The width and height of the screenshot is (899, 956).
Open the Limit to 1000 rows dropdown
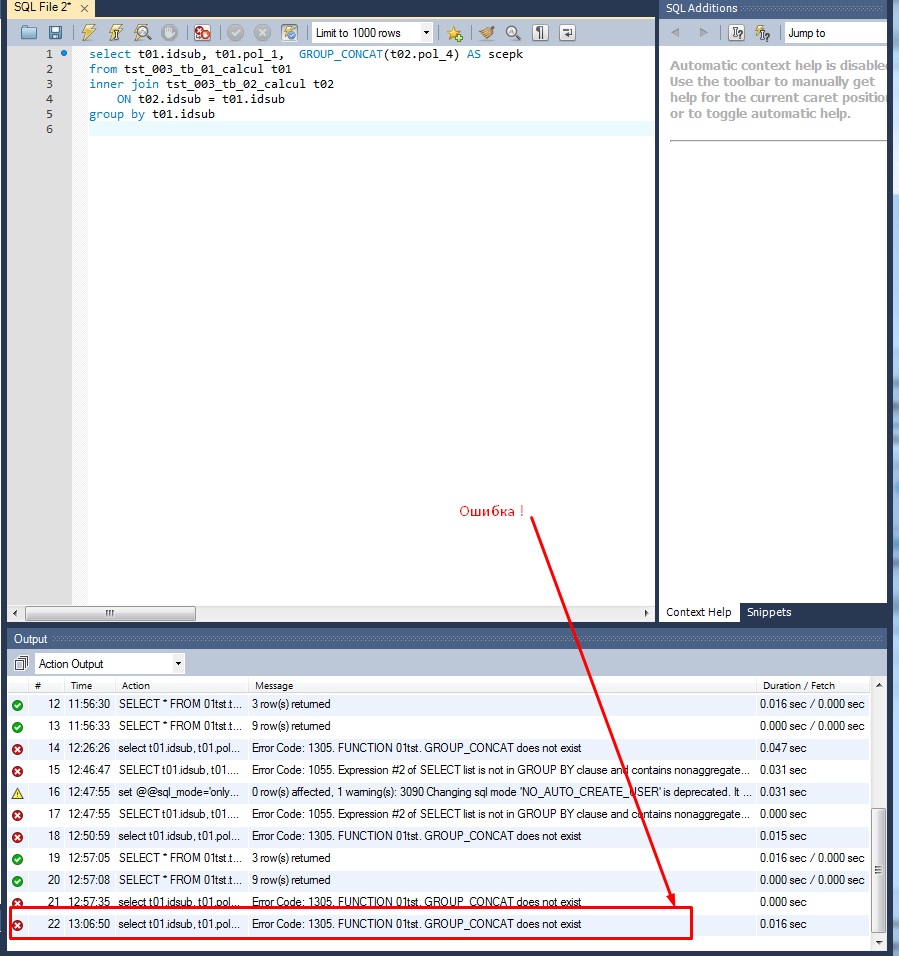(373, 33)
